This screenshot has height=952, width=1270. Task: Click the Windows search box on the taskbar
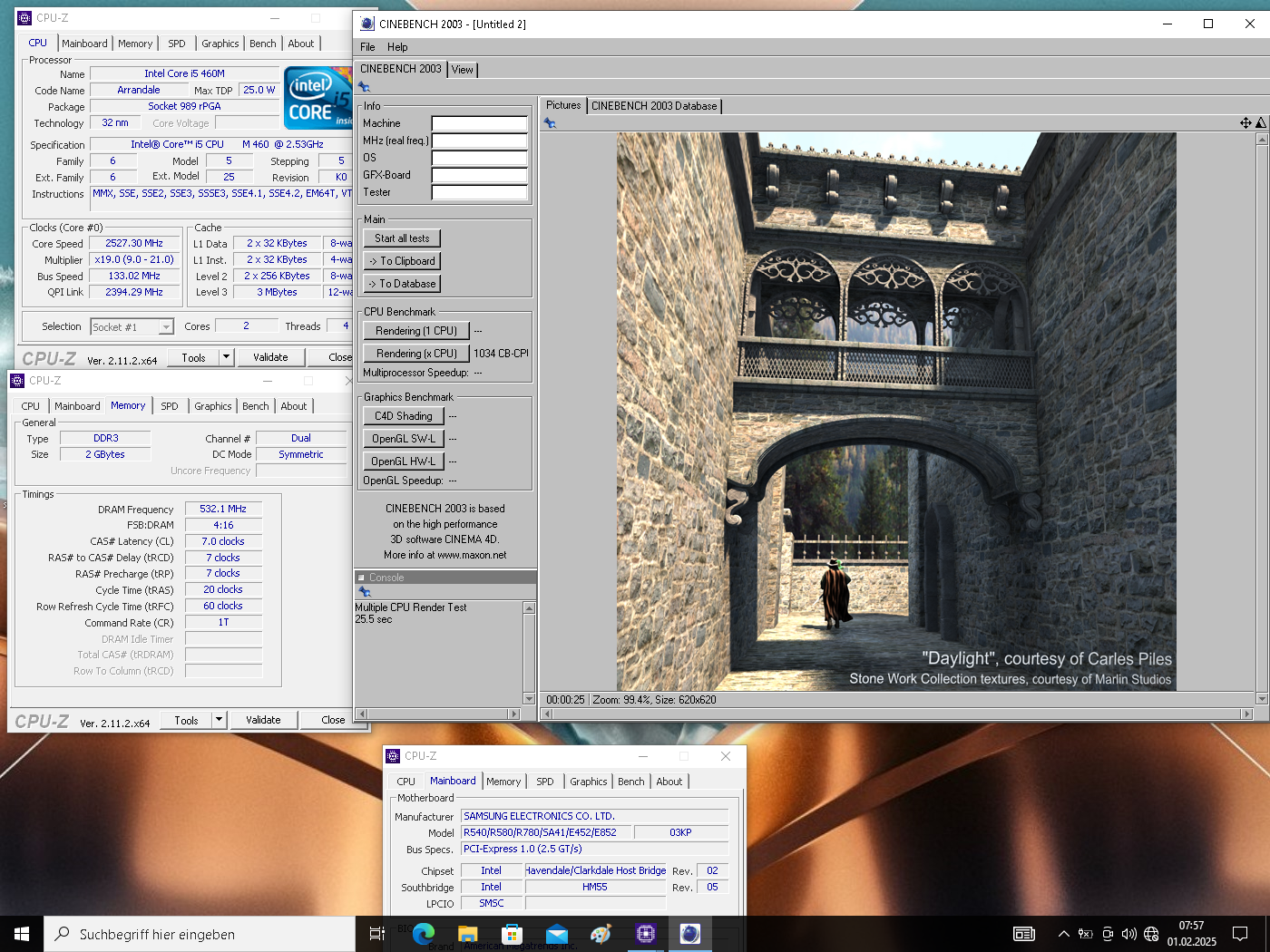click(x=200, y=934)
